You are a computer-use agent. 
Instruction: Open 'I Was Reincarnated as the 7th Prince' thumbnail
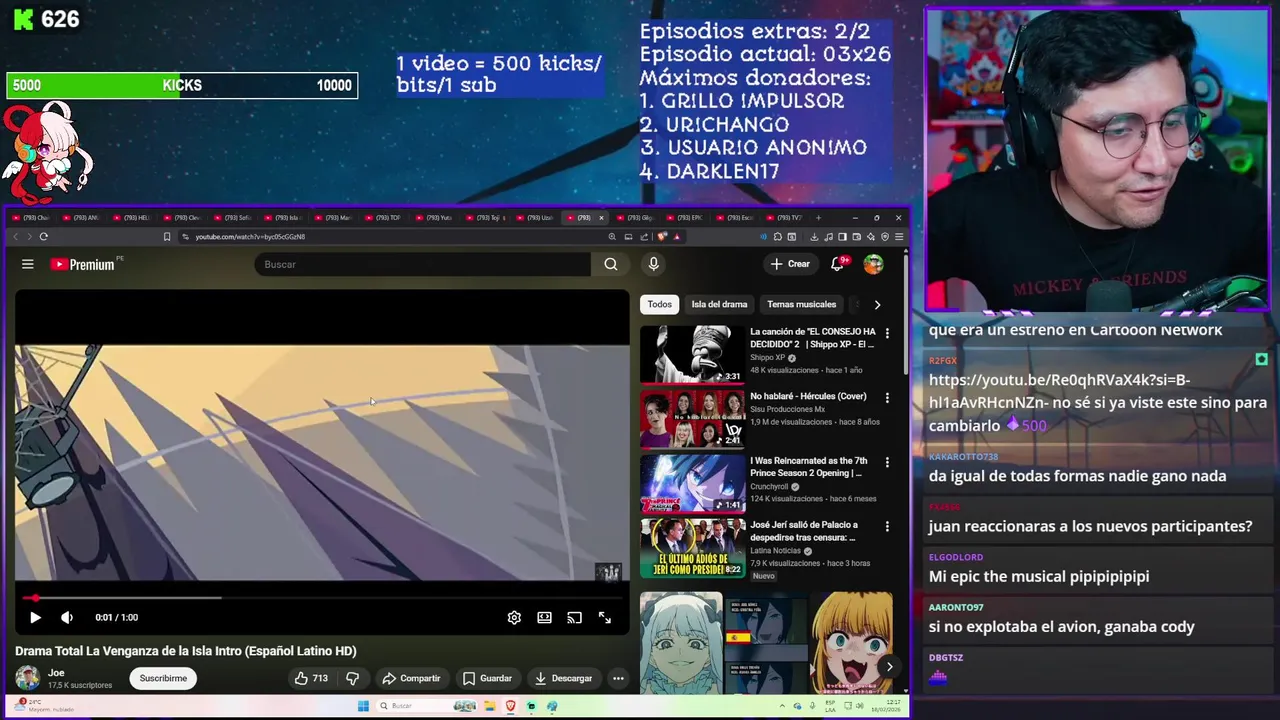(x=692, y=483)
